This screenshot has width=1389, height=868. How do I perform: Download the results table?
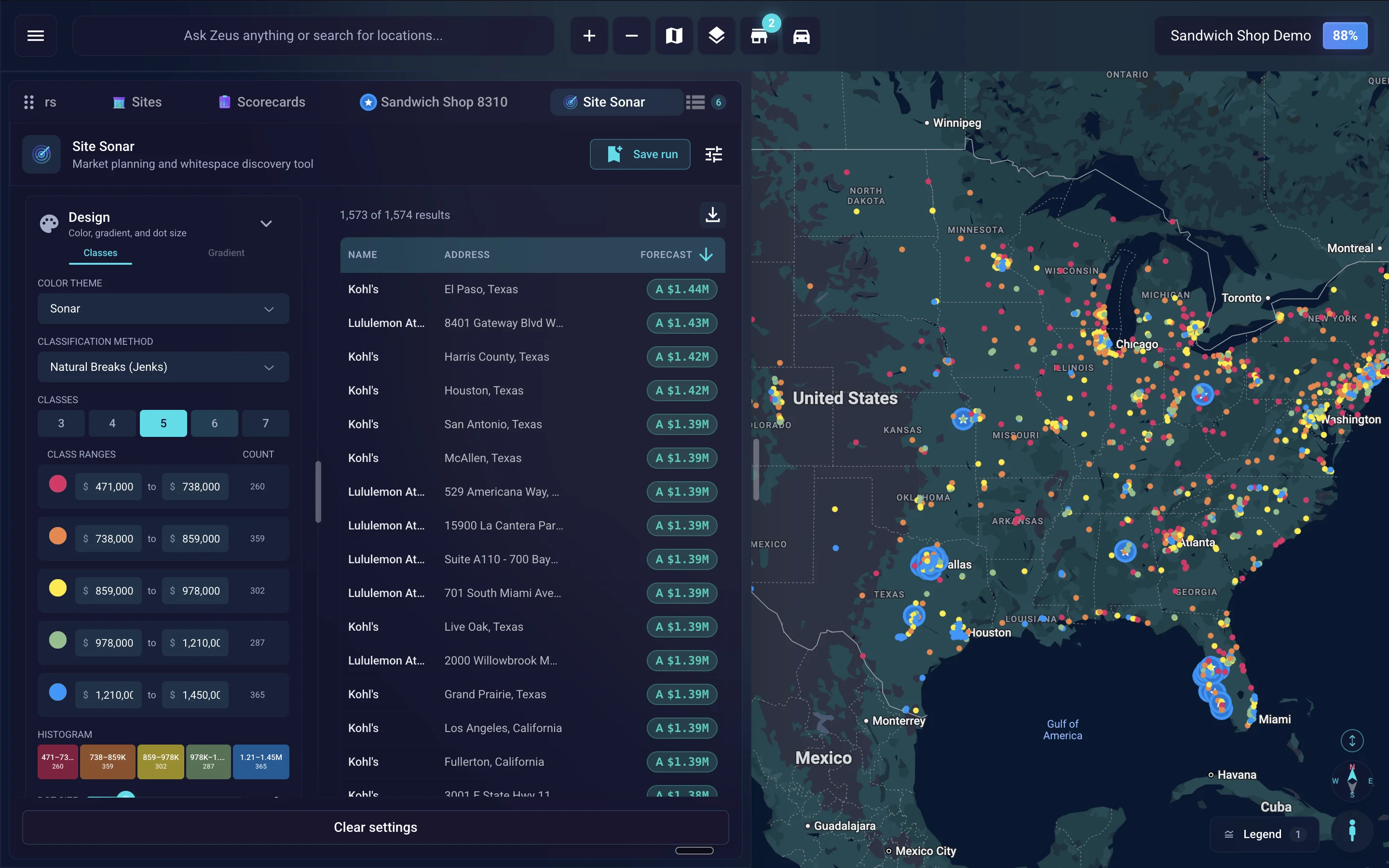(712, 215)
